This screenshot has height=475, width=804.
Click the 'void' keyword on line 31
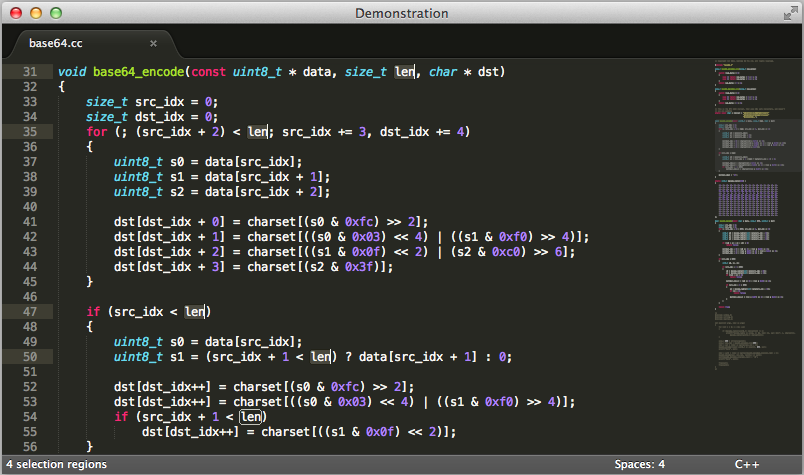tap(72, 72)
